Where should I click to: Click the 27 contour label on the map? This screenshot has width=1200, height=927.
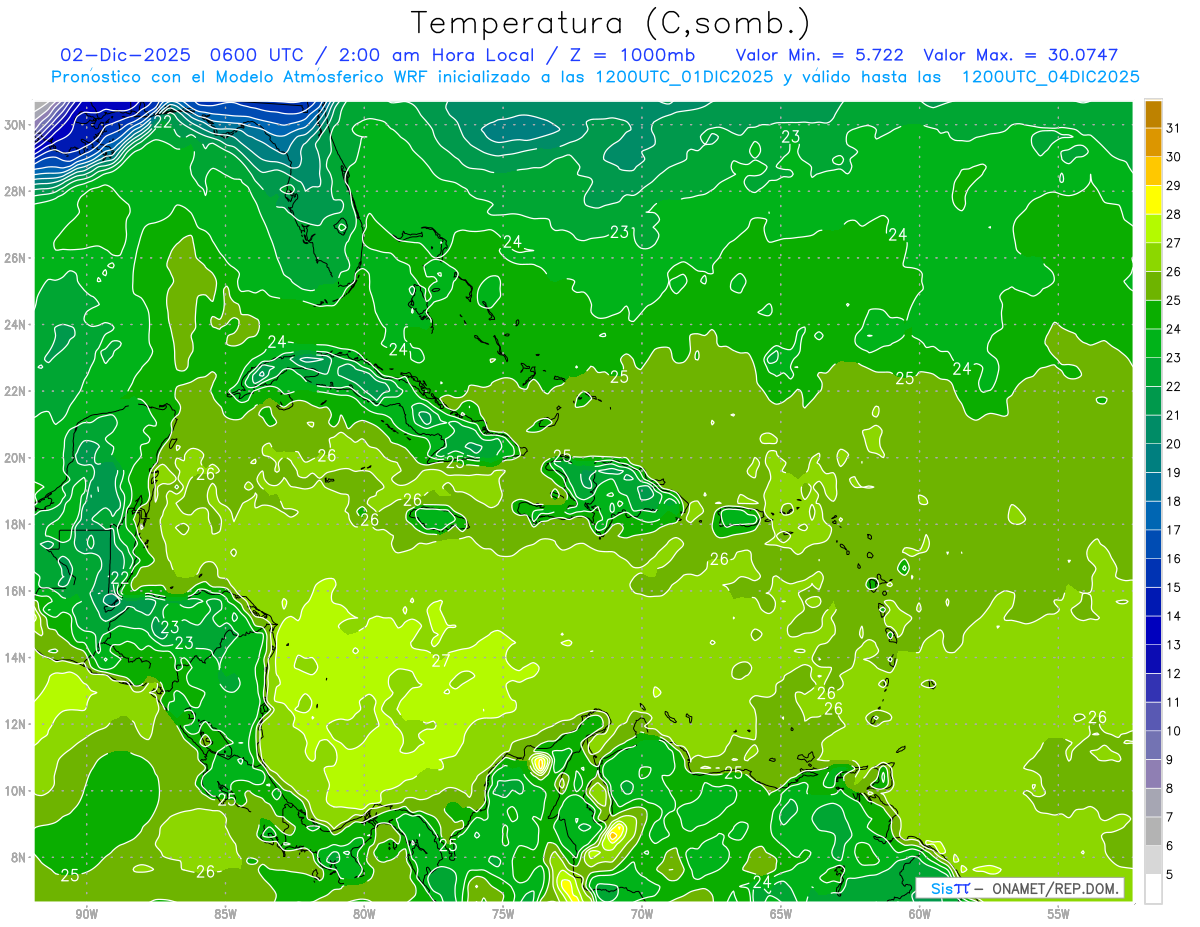pyautogui.click(x=441, y=661)
